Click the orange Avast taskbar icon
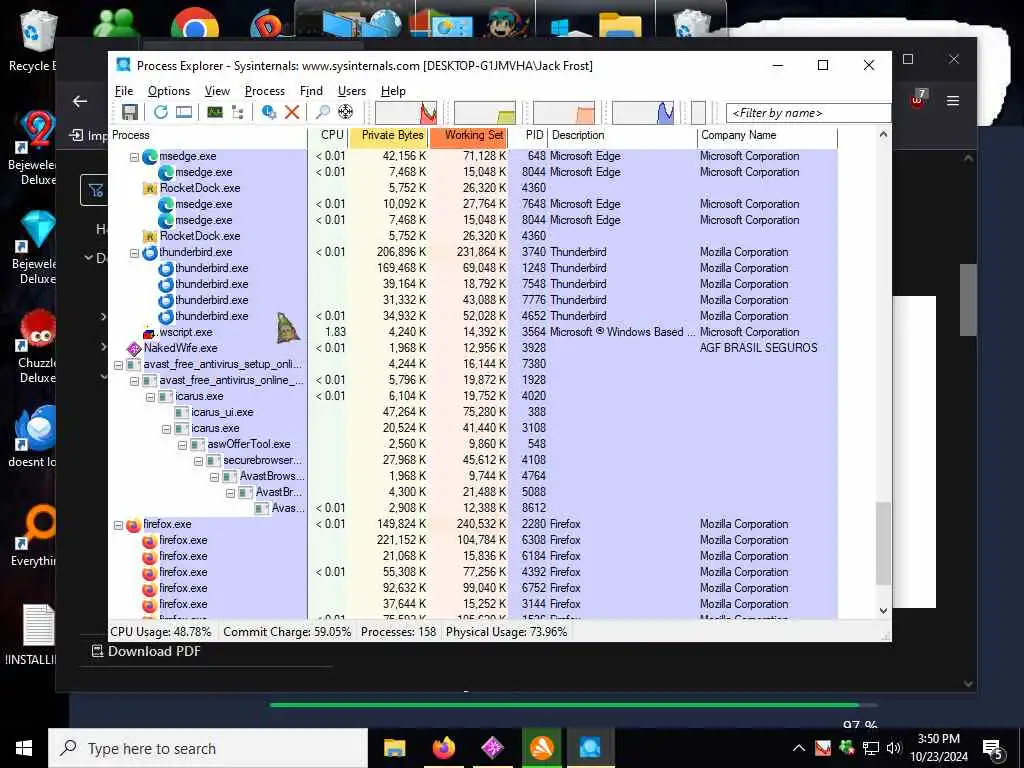This screenshot has height=768, width=1024. (x=541, y=748)
